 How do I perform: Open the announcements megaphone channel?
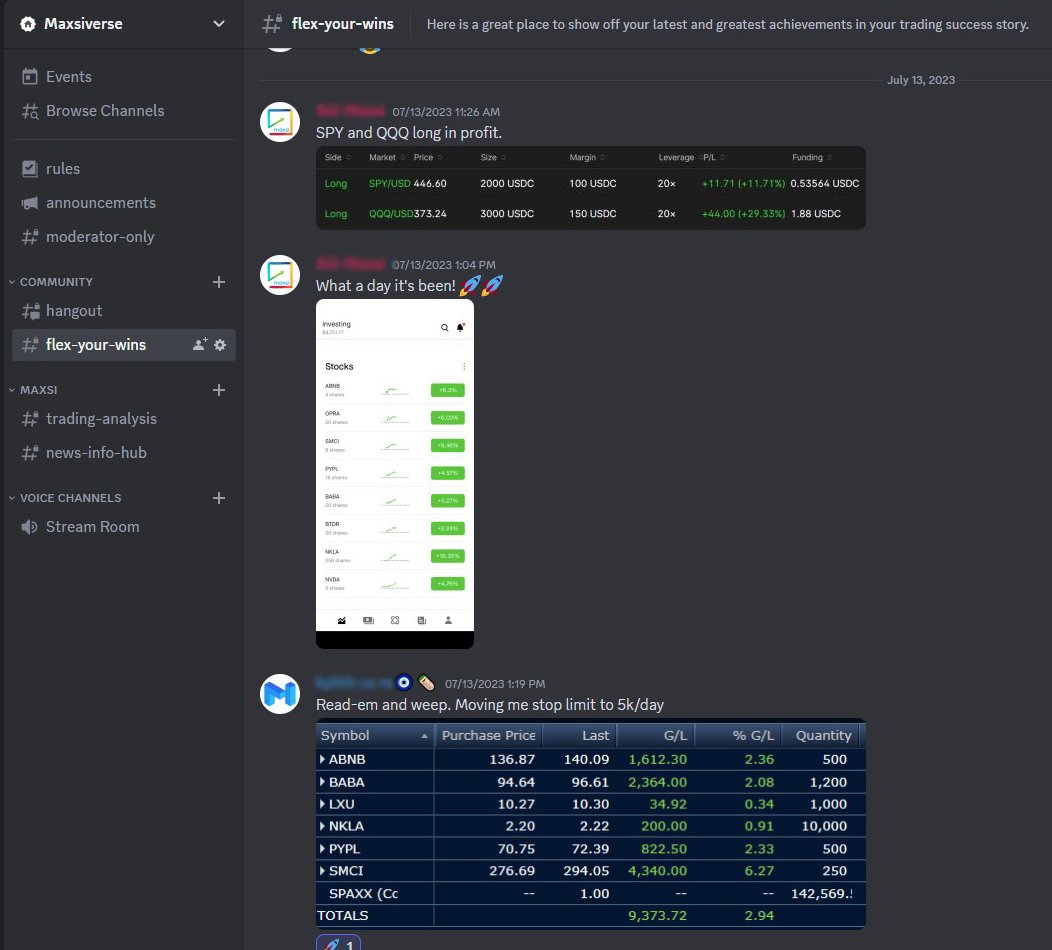tap(124, 203)
